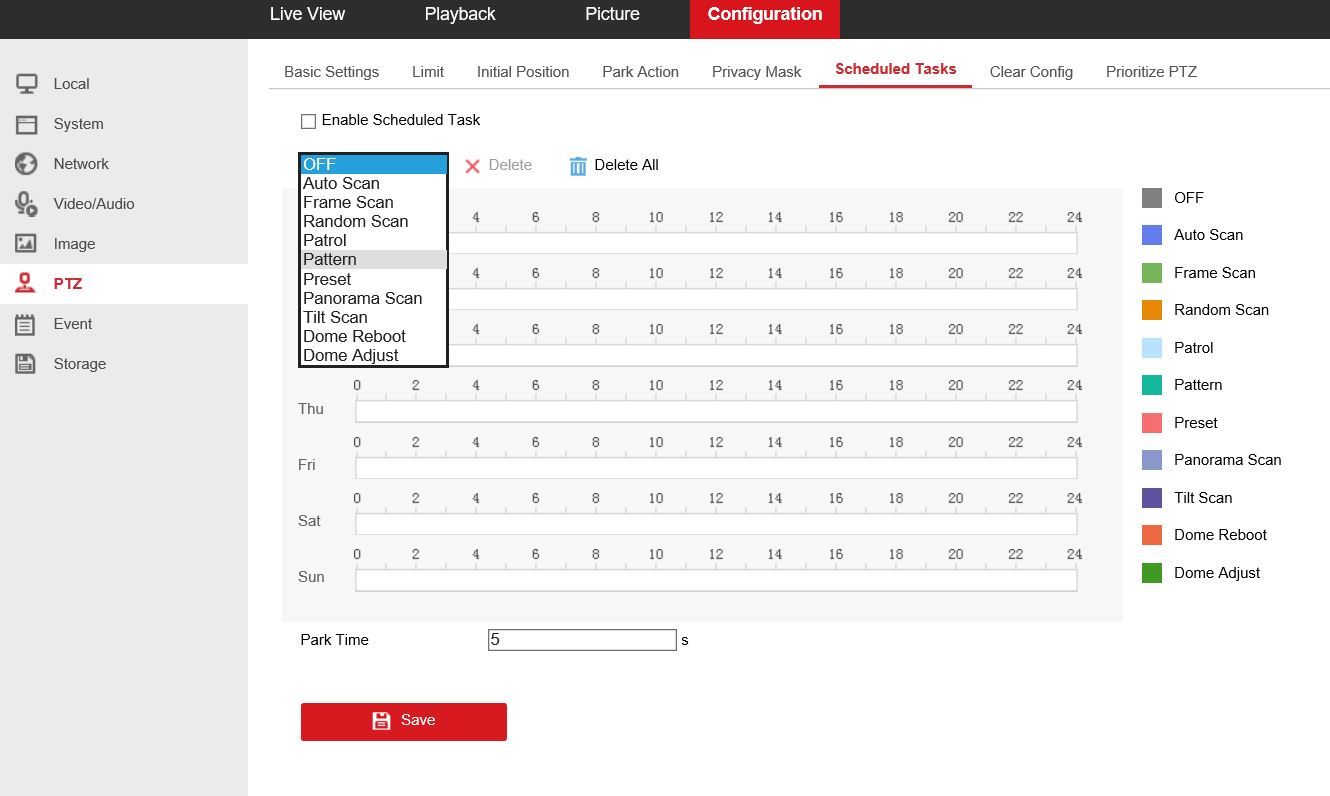The image size is (1330, 796).
Task: Select OFF in the task dropdown list
Action: click(x=373, y=164)
